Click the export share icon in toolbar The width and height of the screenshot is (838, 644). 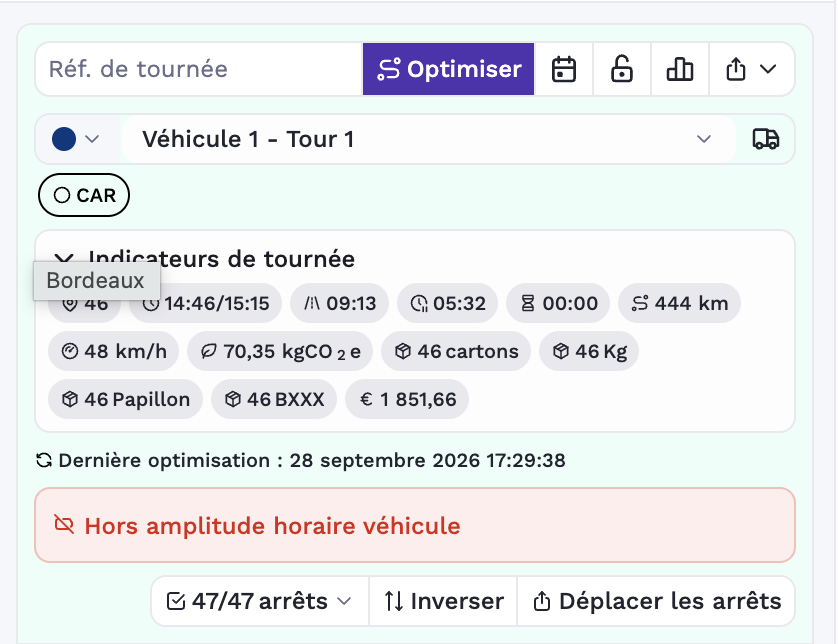(736, 69)
